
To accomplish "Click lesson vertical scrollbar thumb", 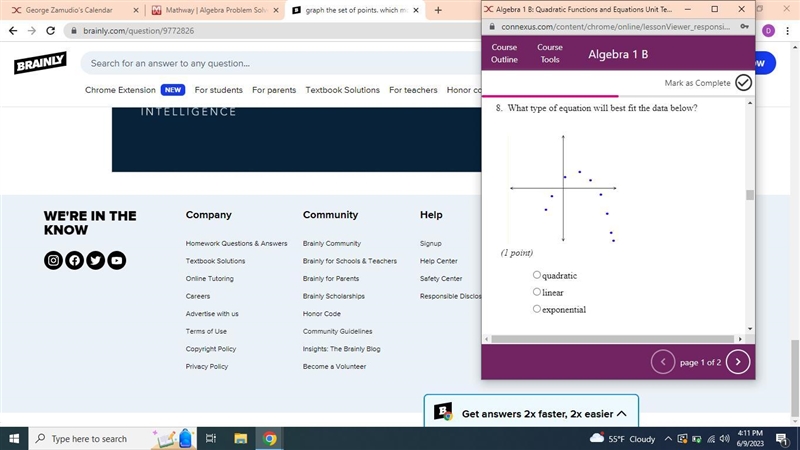I will coord(749,195).
